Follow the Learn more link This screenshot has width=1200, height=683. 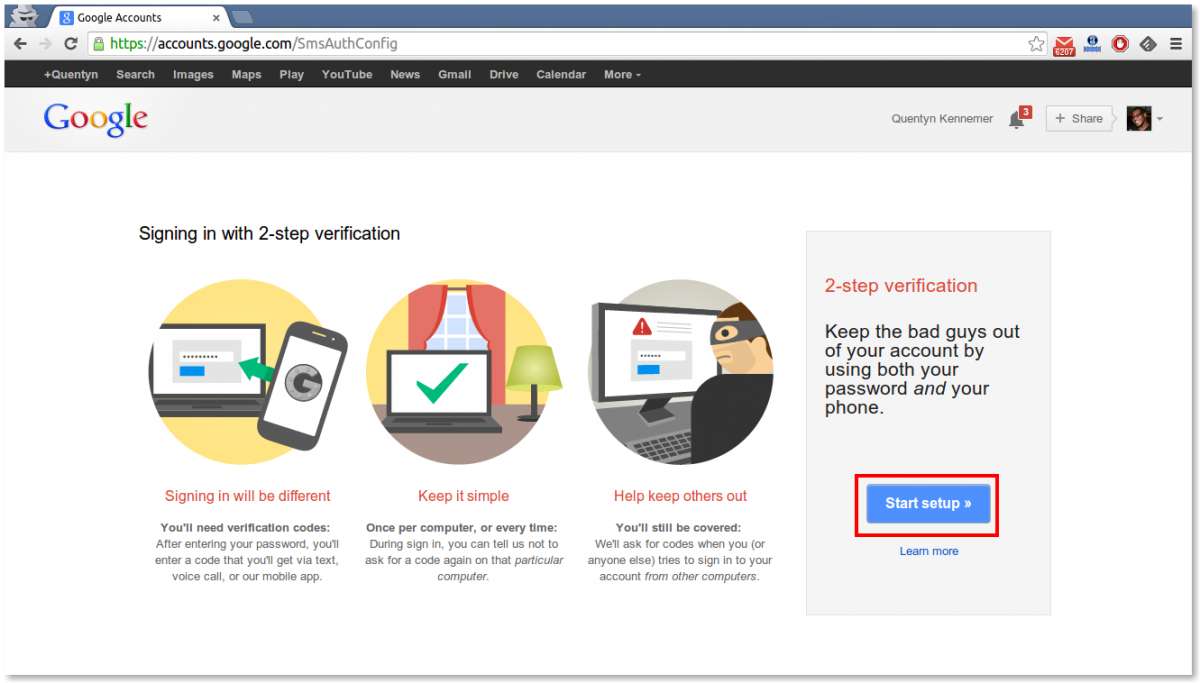pos(928,551)
